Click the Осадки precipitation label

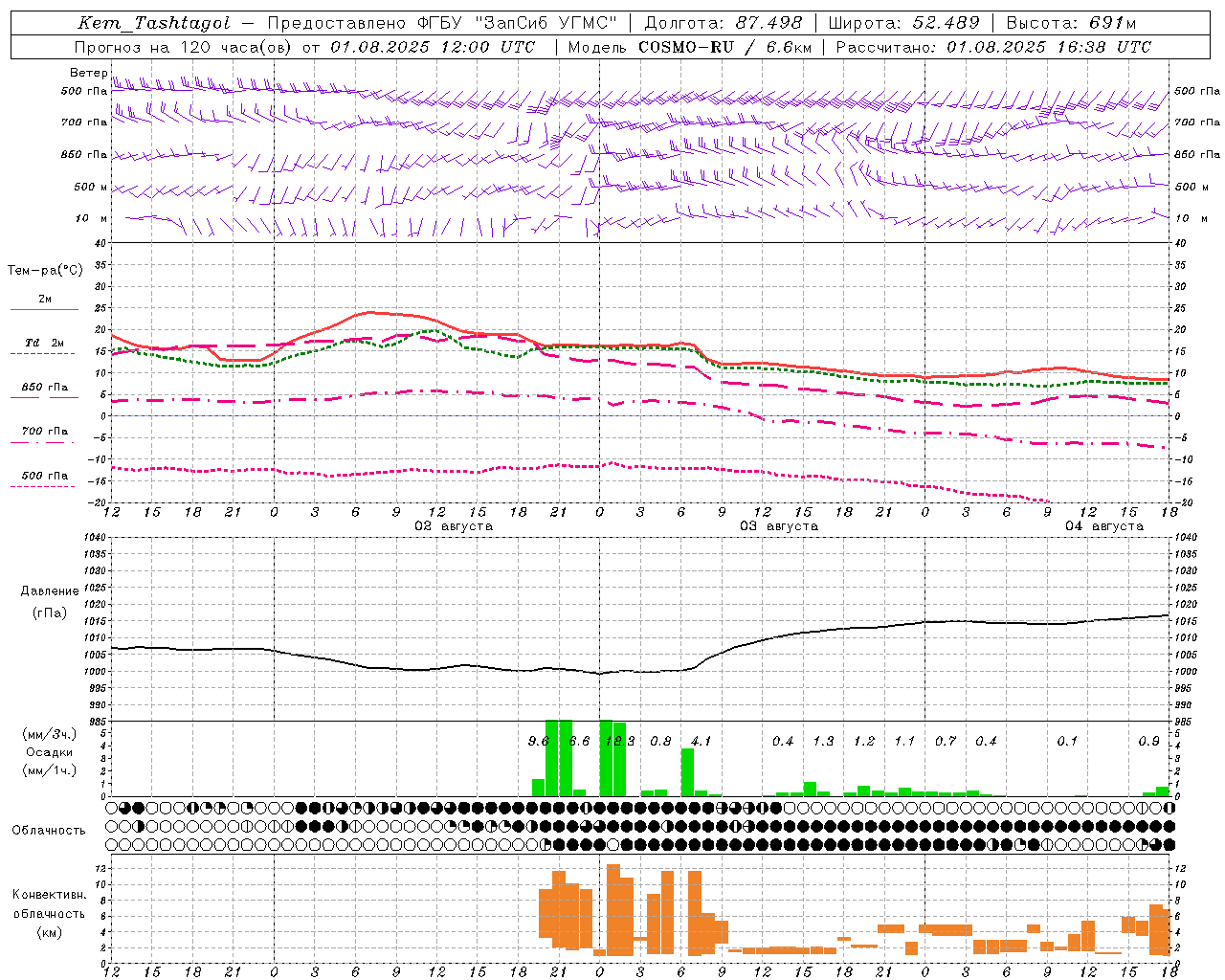point(49,752)
